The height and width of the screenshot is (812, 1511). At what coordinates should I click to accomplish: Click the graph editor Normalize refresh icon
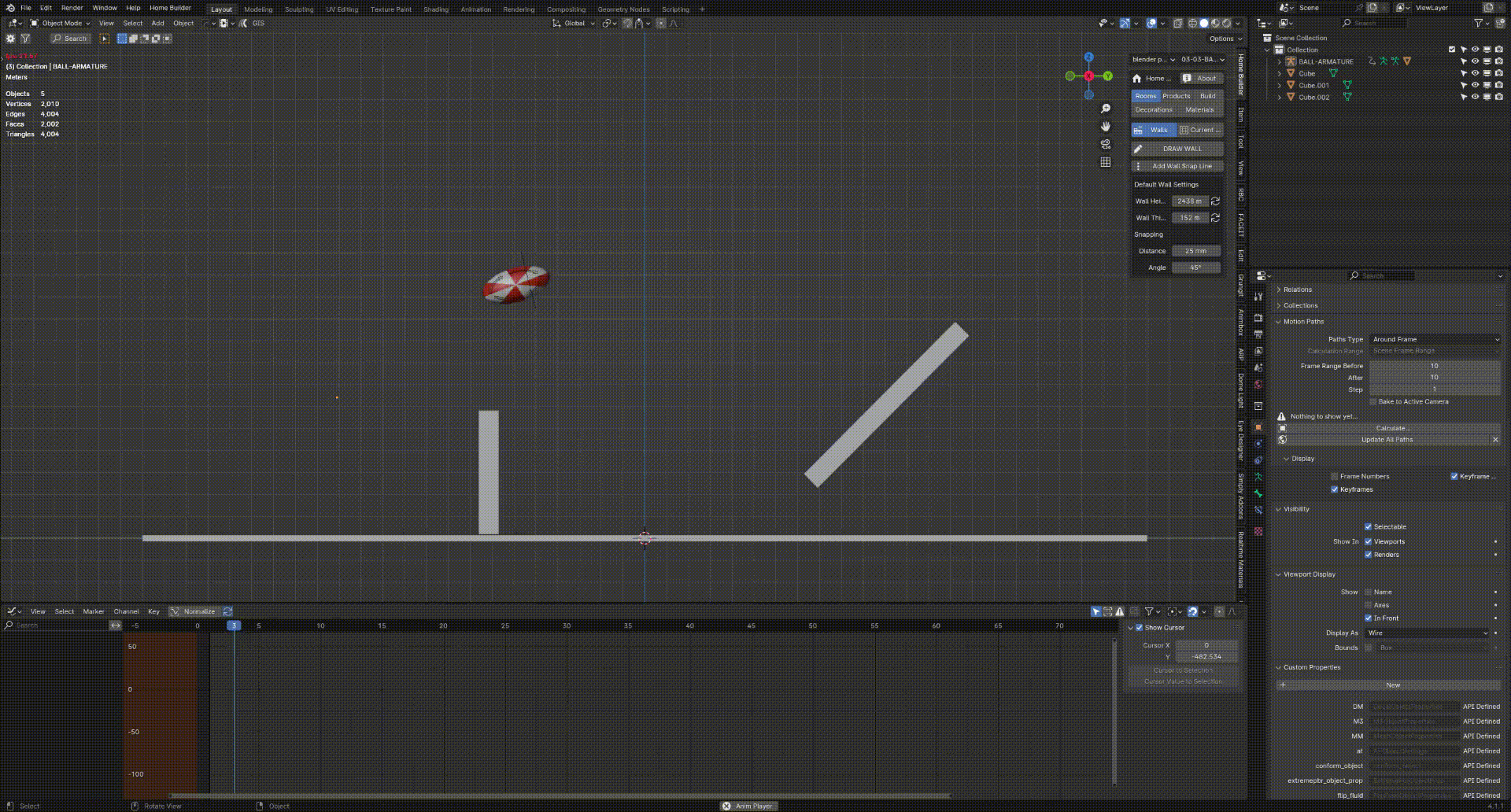coord(227,611)
